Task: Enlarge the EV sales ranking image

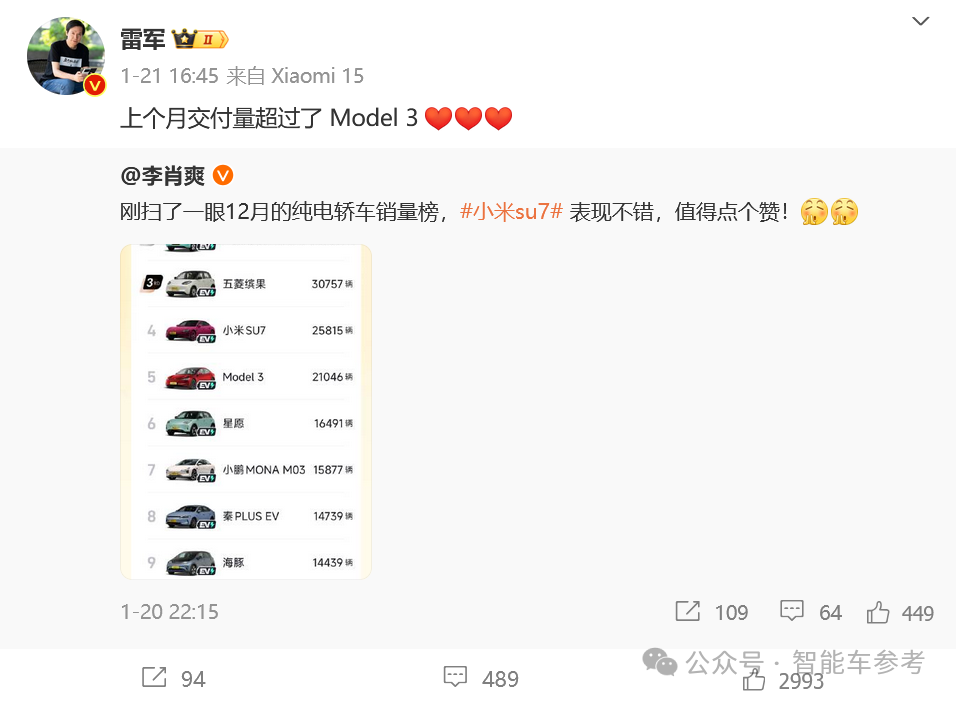Action: [246, 411]
